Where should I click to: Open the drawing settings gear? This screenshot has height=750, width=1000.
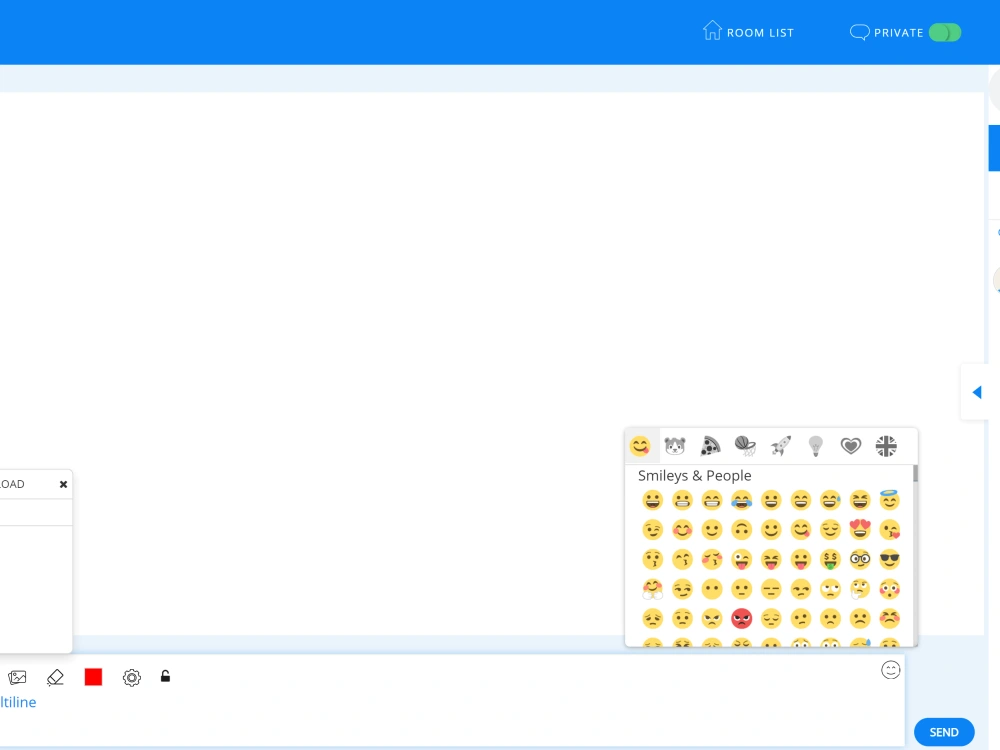point(131,677)
